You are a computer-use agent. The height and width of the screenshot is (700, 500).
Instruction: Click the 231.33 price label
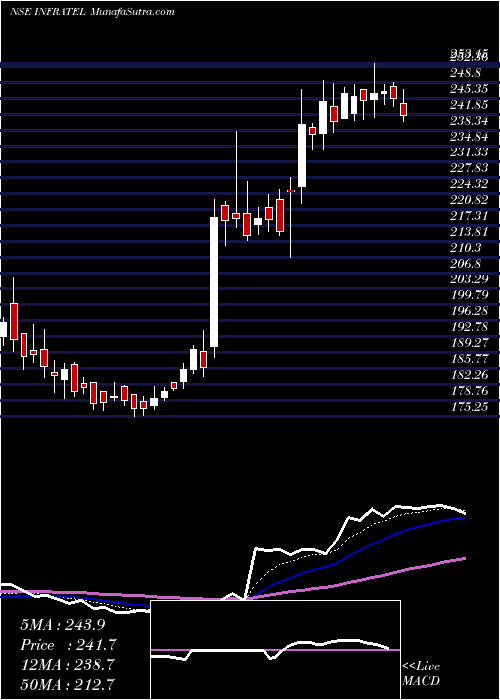(x=469, y=152)
